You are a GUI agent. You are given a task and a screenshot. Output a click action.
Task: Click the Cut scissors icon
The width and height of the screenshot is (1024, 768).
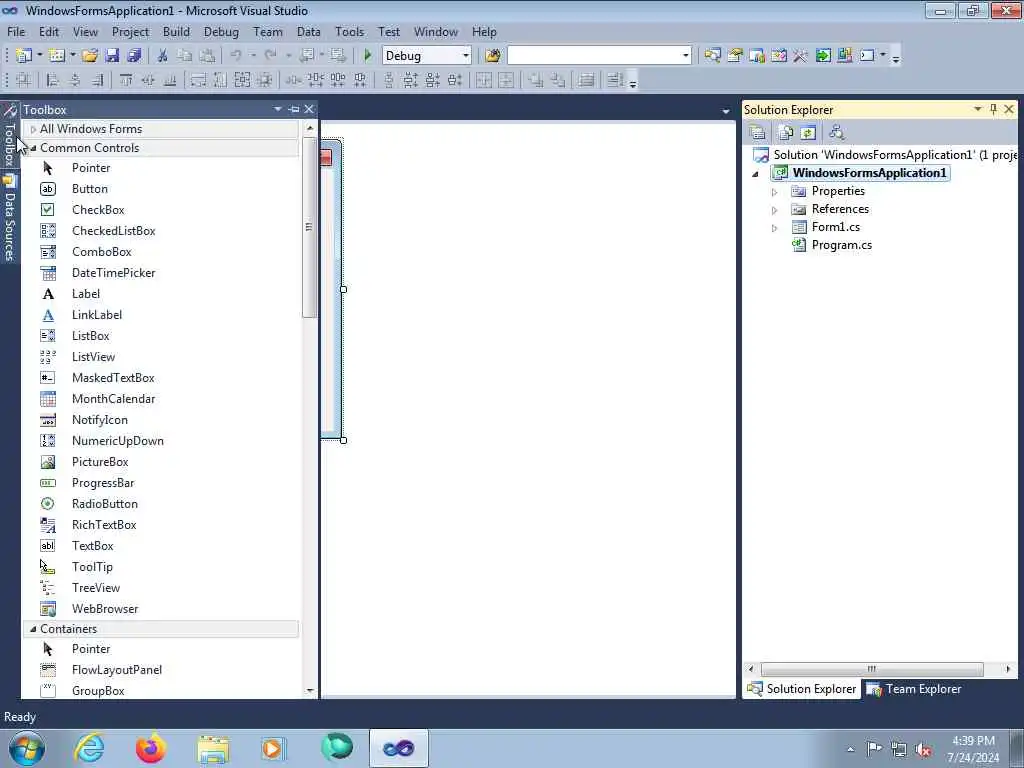(x=163, y=56)
